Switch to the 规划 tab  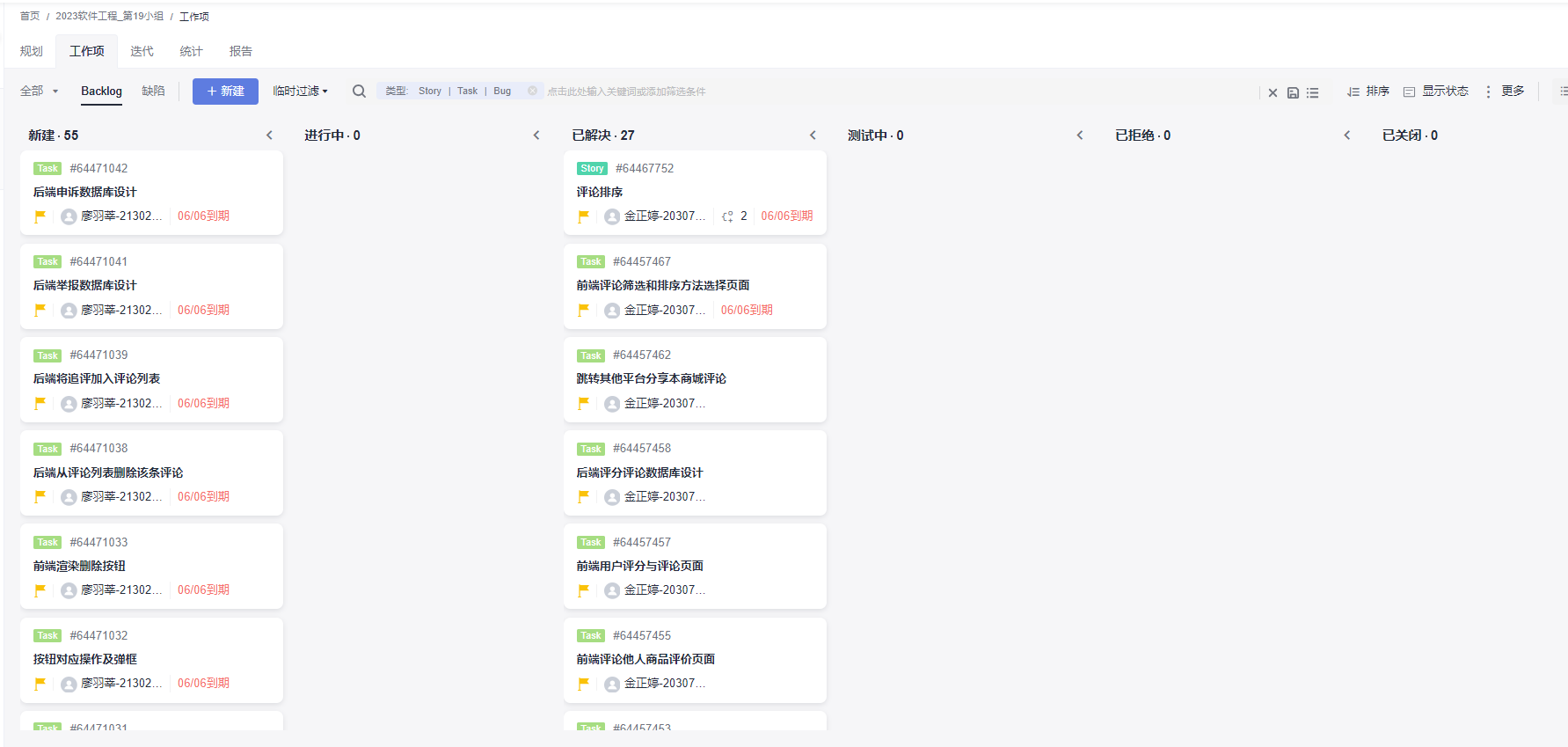(x=32, y=51)
